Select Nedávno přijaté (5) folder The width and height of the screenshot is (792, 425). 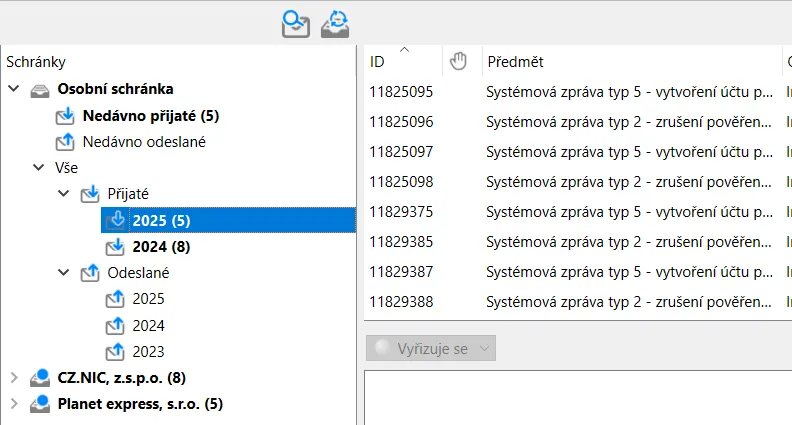pyautogui.click(x=151, y=116)
